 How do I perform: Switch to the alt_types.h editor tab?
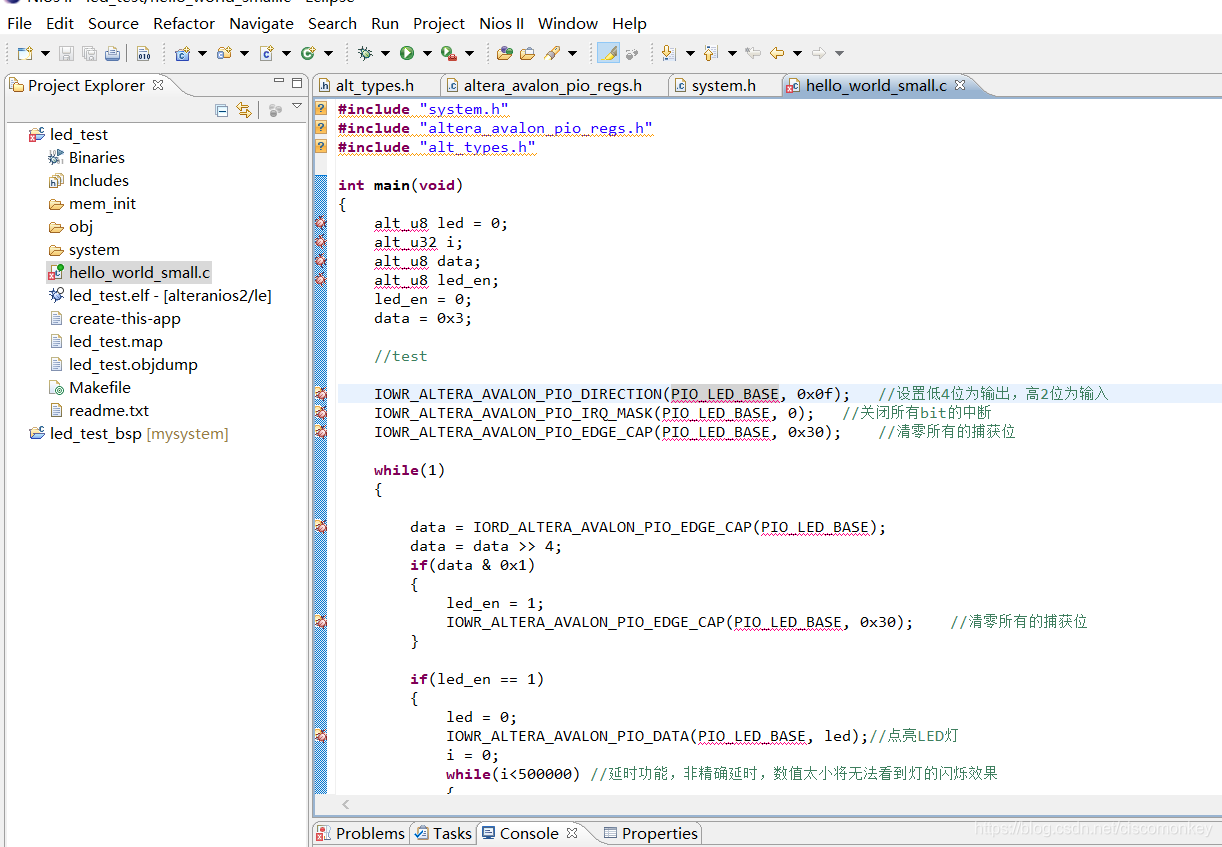pyautogui.click(x=374, y=86)
